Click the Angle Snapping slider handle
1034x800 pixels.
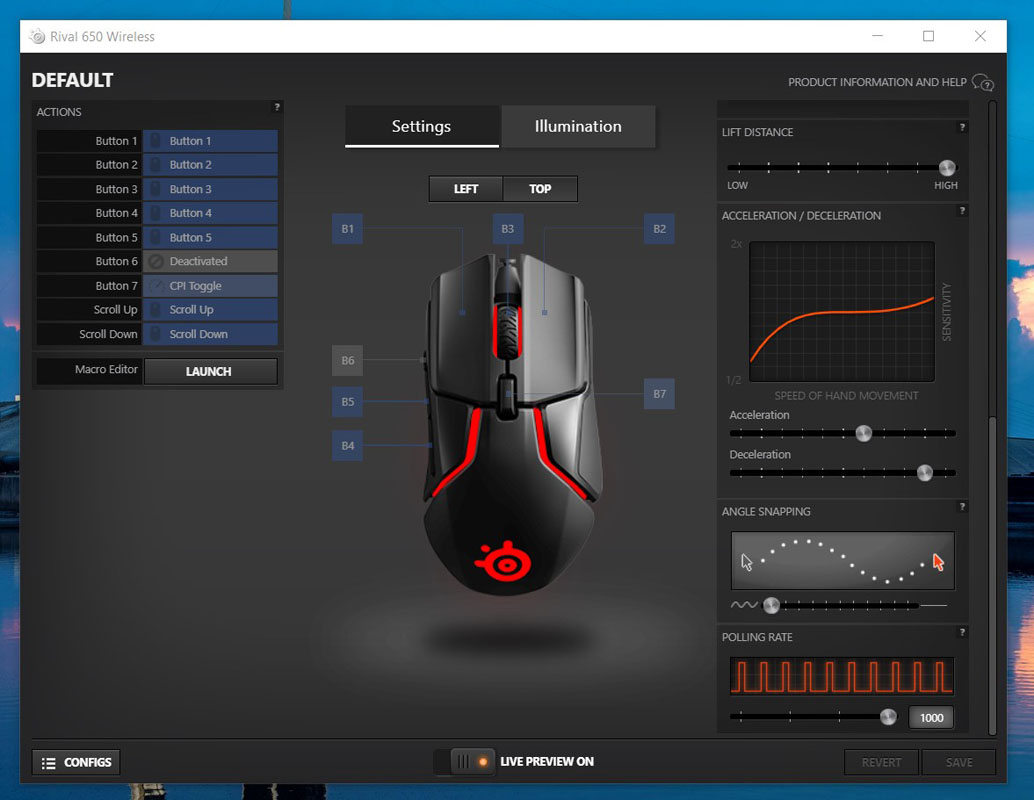tap(771, 605)
